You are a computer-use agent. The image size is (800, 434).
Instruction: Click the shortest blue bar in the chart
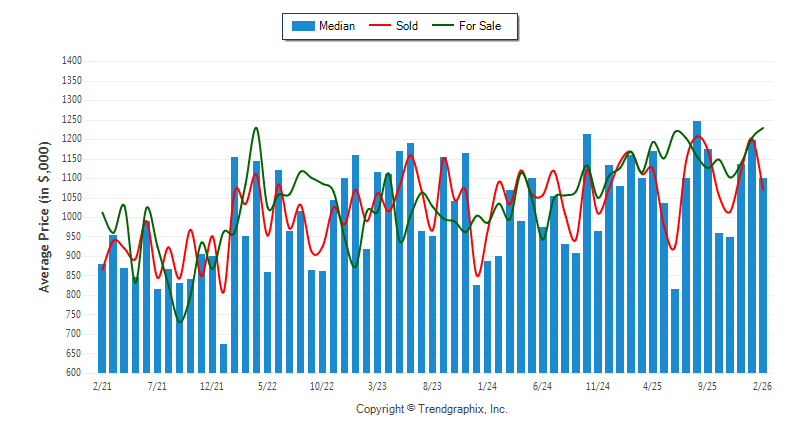pyautogui.click(x=223, y=358)
